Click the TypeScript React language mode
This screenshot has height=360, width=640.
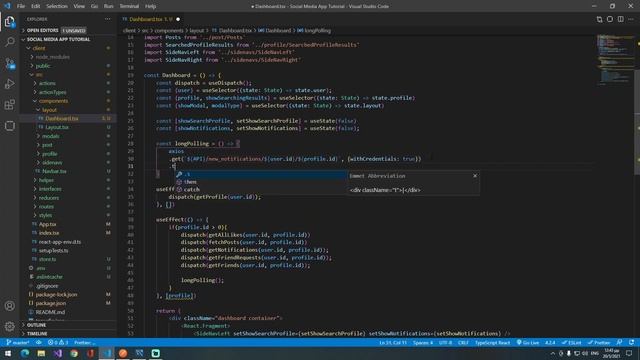(x=492, y=342)
